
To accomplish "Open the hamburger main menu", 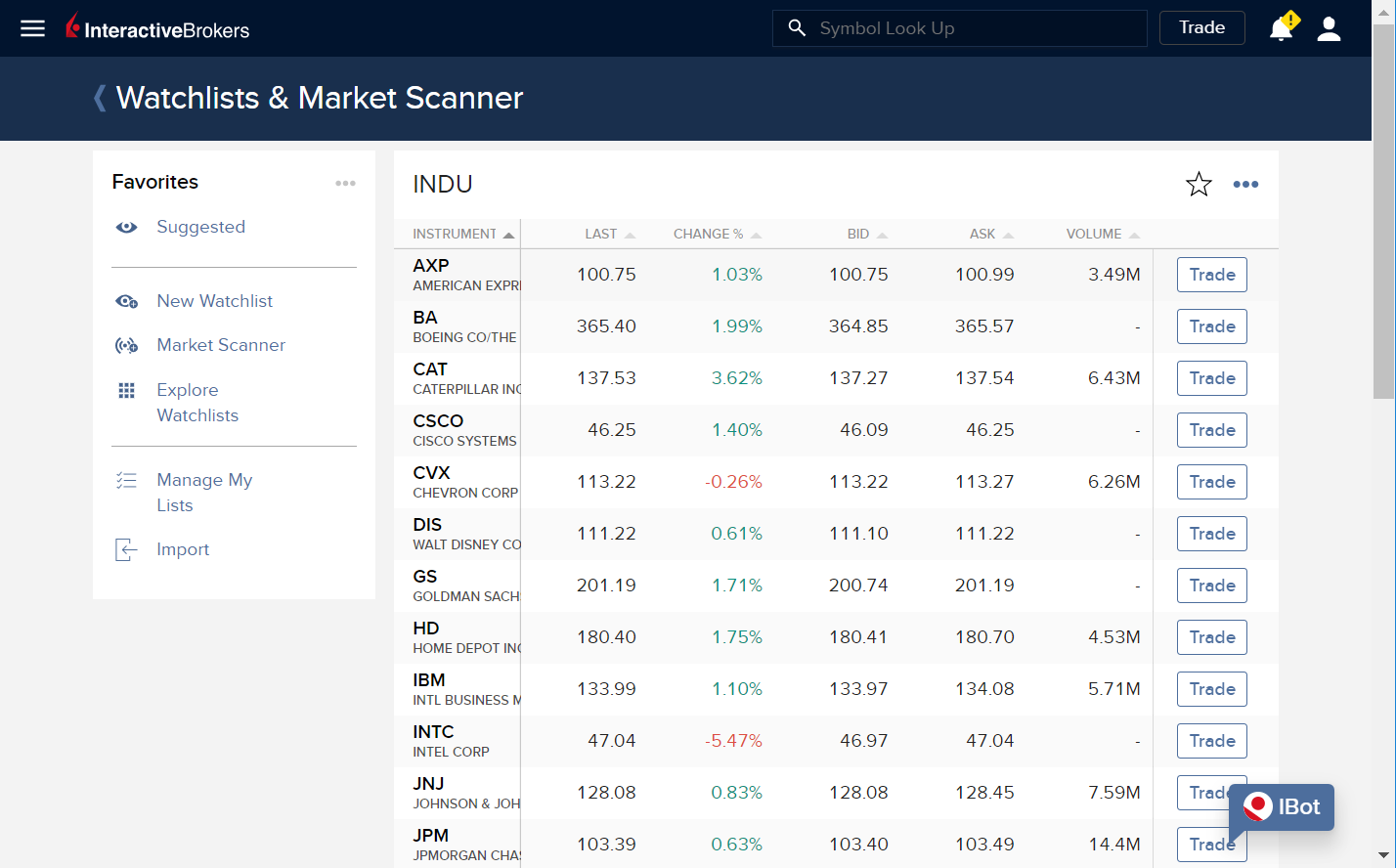I will 33,28.
